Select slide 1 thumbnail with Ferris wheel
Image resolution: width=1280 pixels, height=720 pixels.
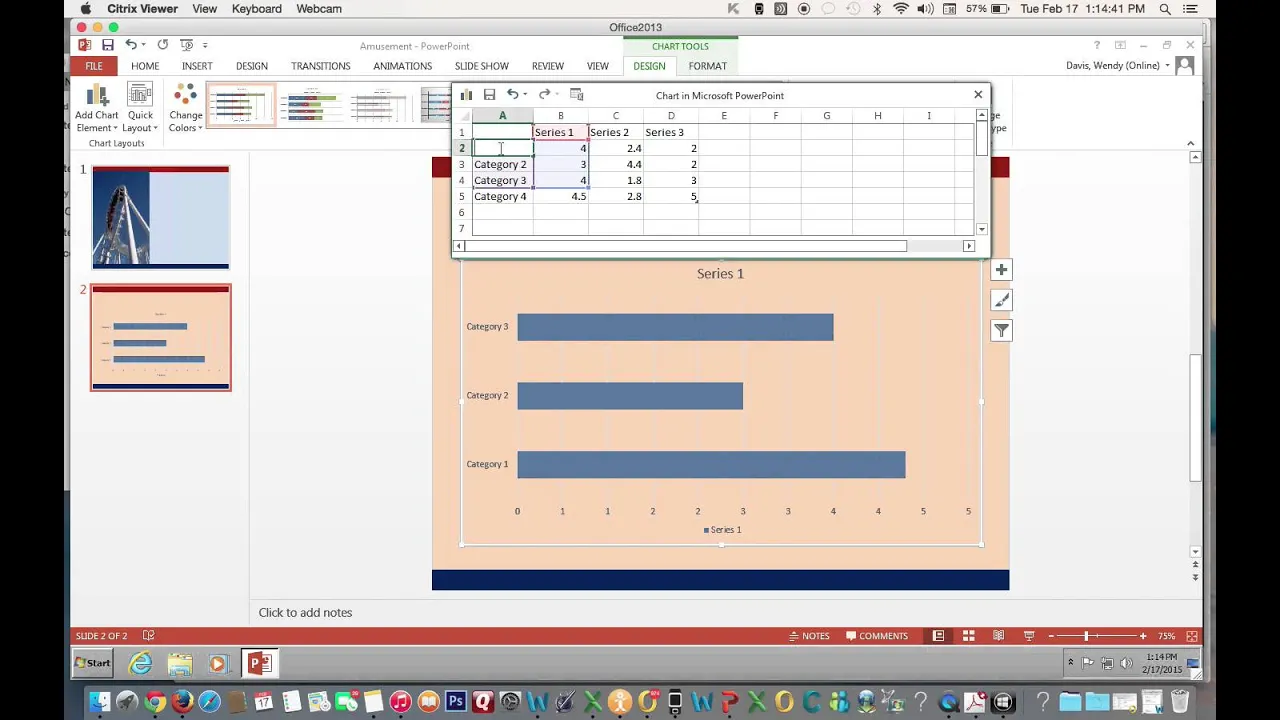[x=160, y=217]
